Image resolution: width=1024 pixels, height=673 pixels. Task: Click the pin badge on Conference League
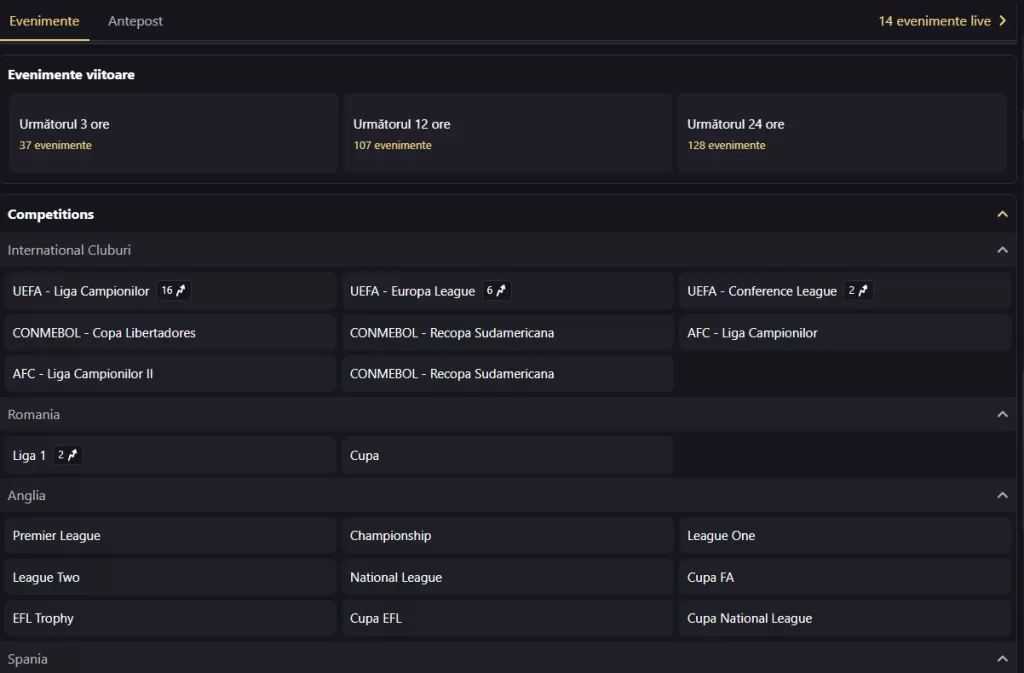point(857,290)
